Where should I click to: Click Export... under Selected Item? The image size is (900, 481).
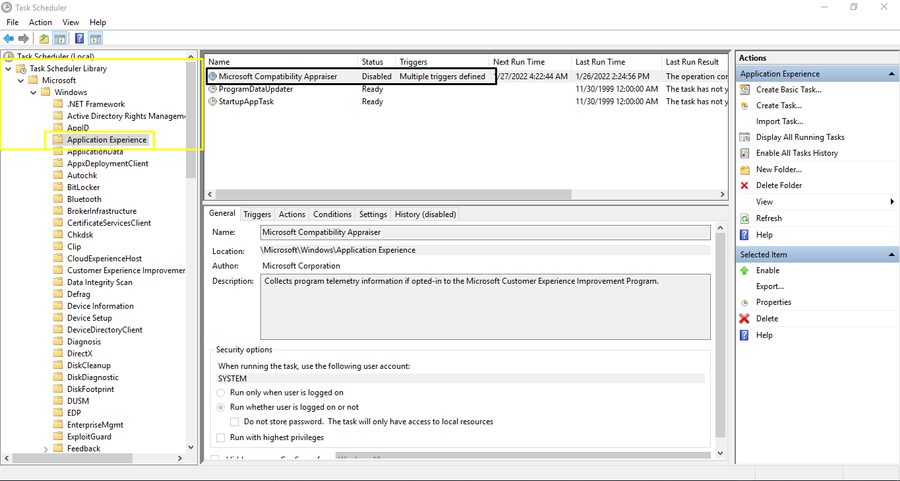click(770, 286)
